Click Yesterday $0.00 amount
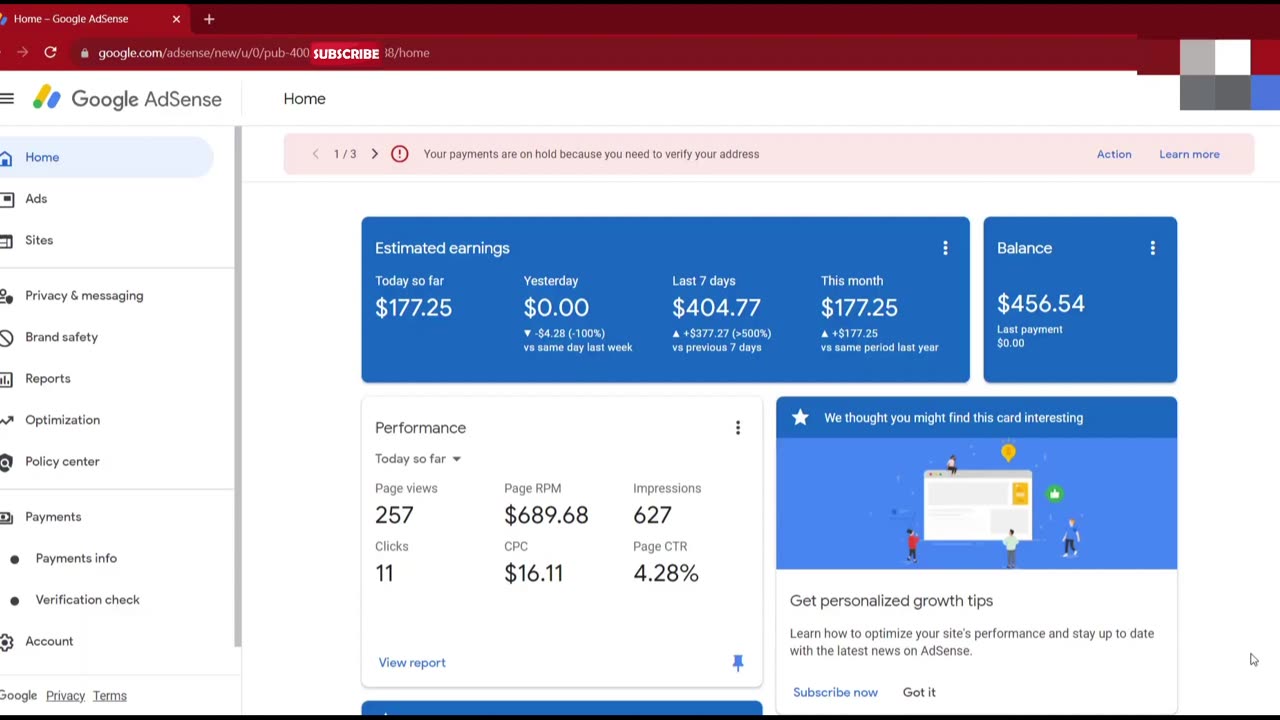This screenshot has height=720, width=1280. click(556, 308)
